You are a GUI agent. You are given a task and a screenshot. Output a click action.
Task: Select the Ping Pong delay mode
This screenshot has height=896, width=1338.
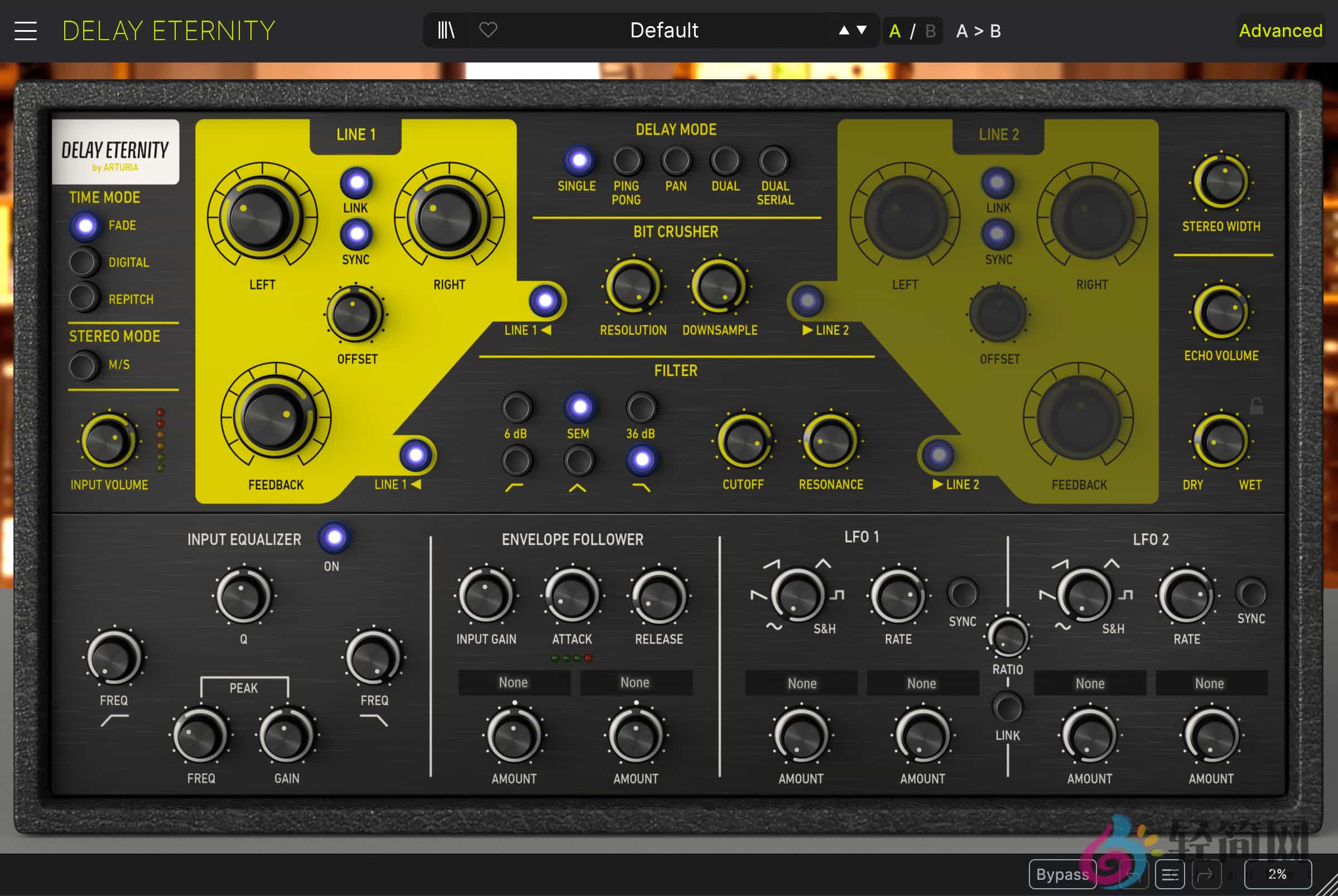click(x=627, y=161)
